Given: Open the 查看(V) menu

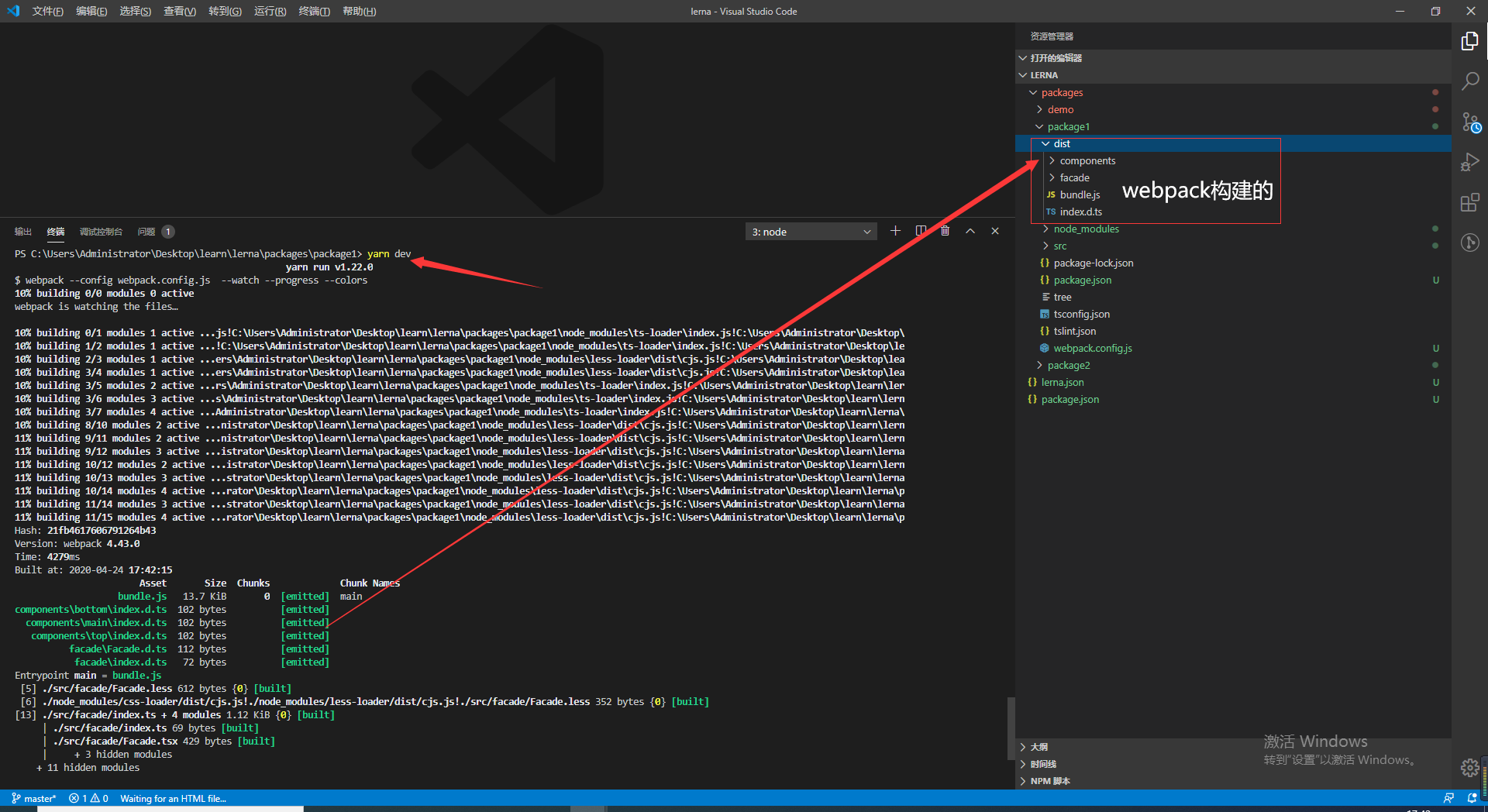Looking at the screenshot, I should [180, 11].
